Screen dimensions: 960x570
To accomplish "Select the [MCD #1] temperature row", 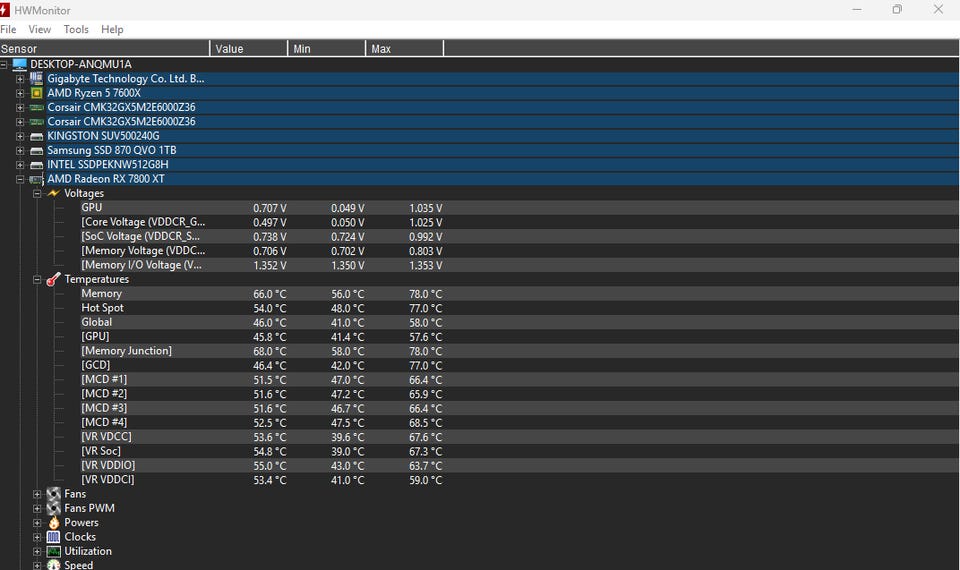I will tap(104, 380).
